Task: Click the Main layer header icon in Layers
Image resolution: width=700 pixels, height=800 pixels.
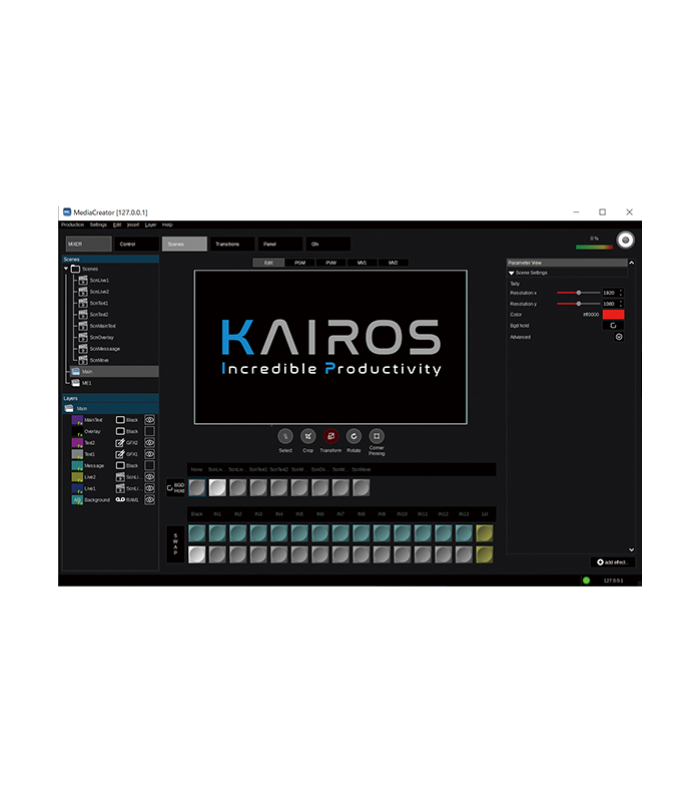Action: click(69, 408)
